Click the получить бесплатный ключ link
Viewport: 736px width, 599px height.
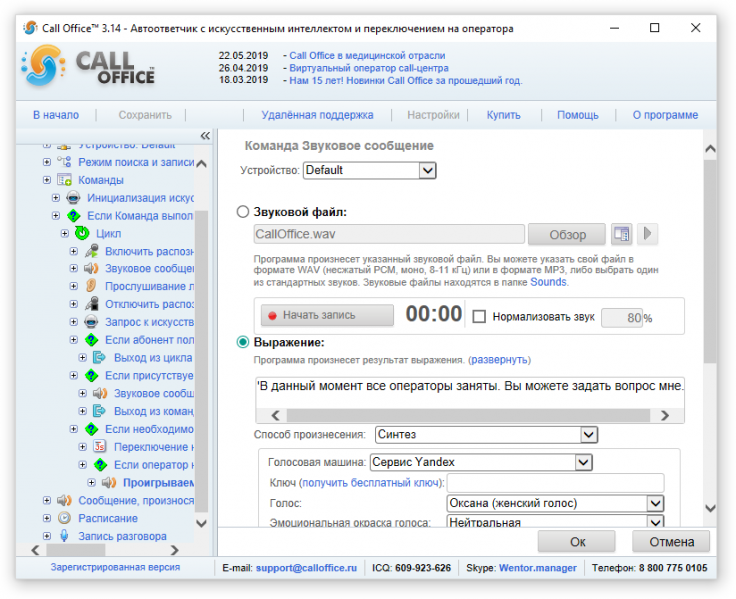coord(372,483)
